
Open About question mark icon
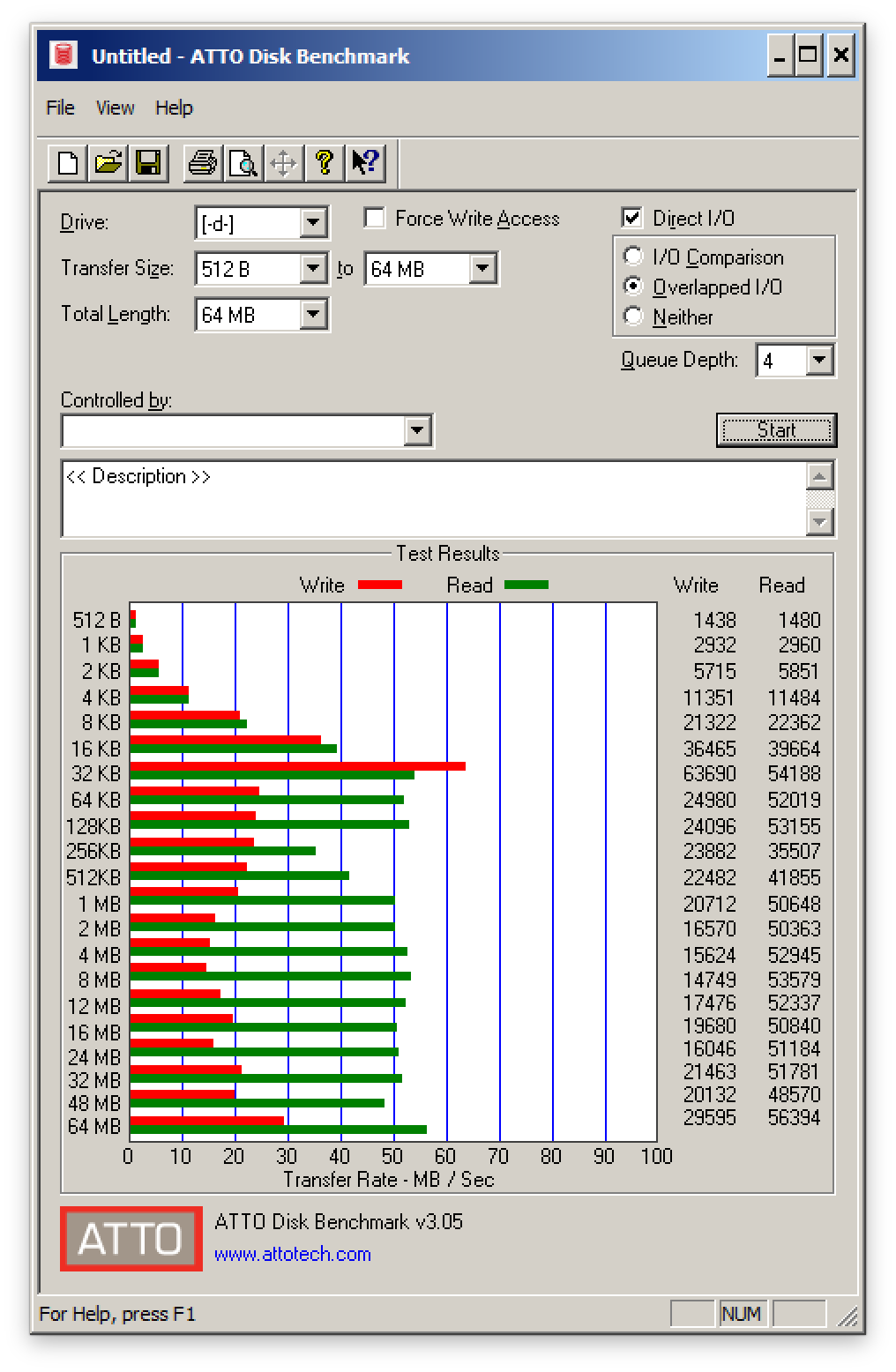324,163
